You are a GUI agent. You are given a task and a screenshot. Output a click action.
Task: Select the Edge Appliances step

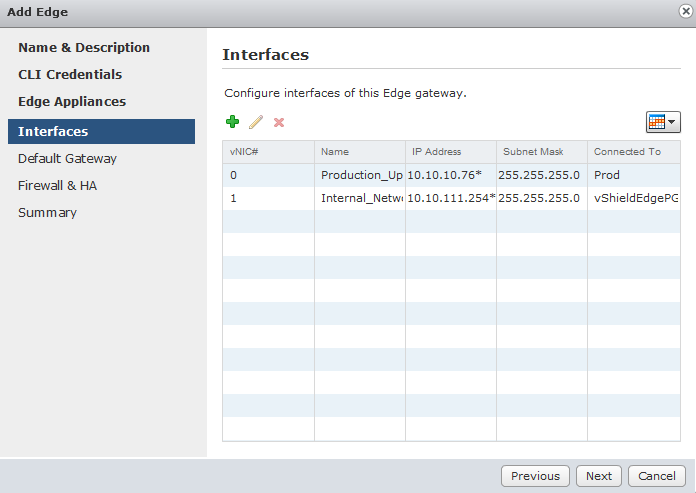[72, 101]
